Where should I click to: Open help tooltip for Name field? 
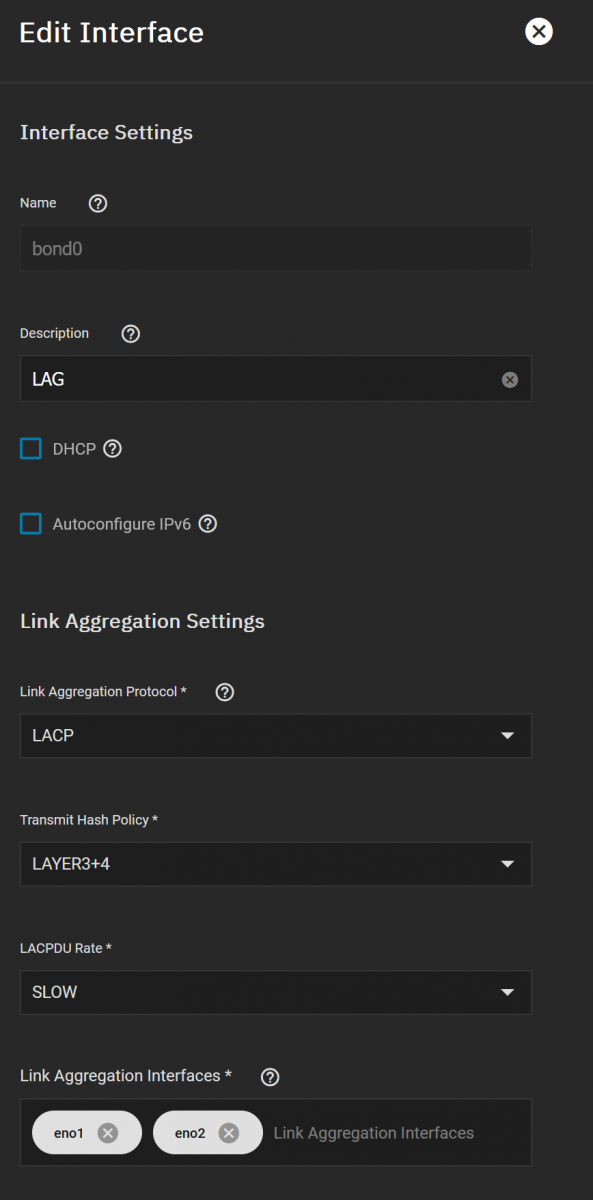98,203
